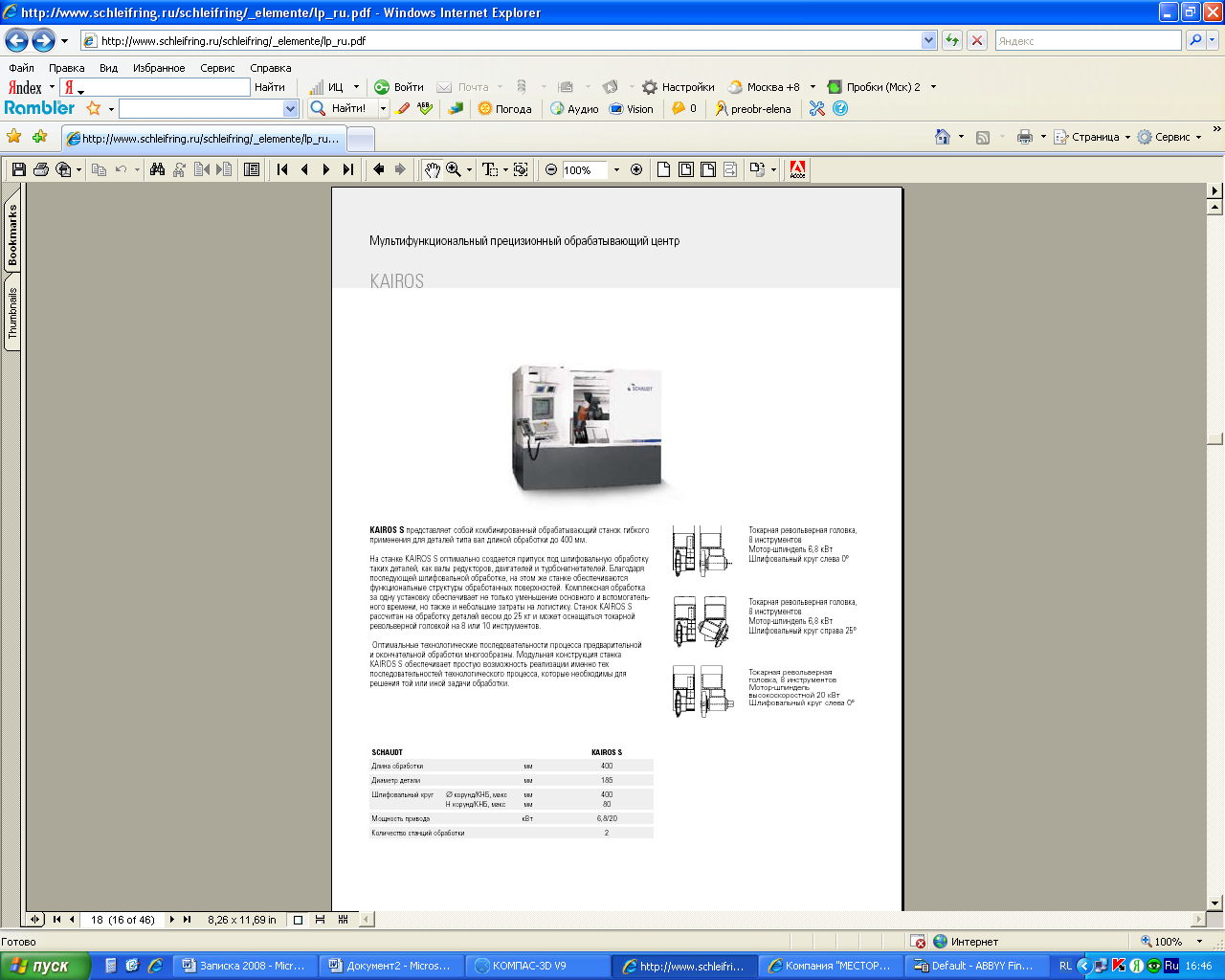
Task: Expand the Rambler search field dropdown
Action: point(291,108)
